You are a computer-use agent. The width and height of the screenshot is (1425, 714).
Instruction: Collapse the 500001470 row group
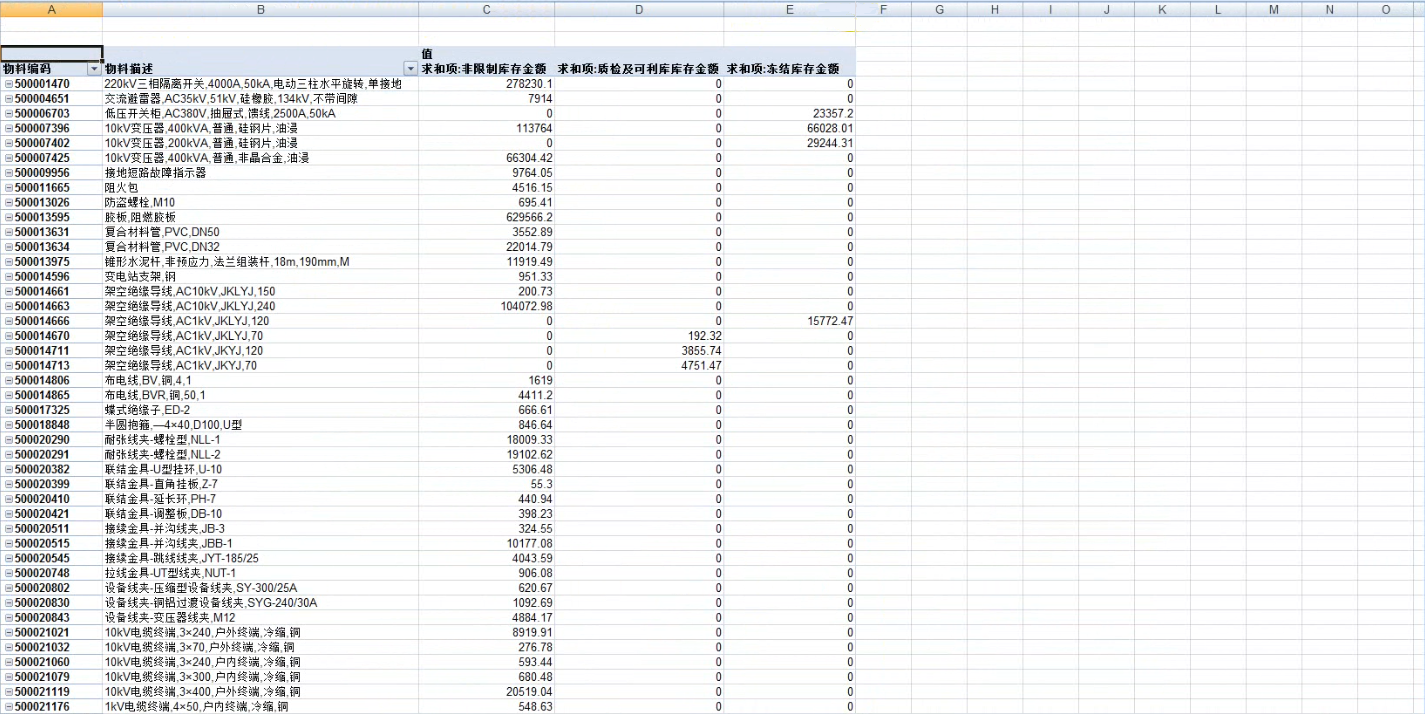(9, 84)
